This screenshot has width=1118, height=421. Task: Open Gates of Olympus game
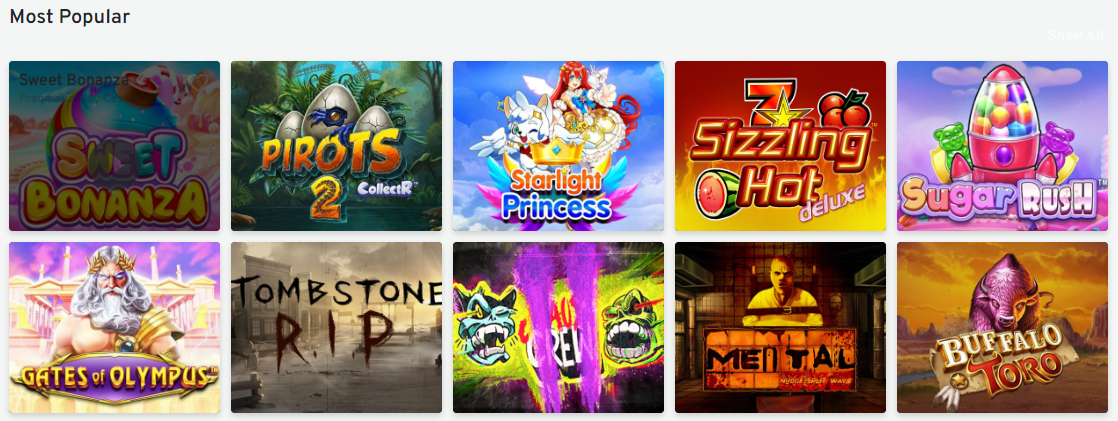(114, 328)
